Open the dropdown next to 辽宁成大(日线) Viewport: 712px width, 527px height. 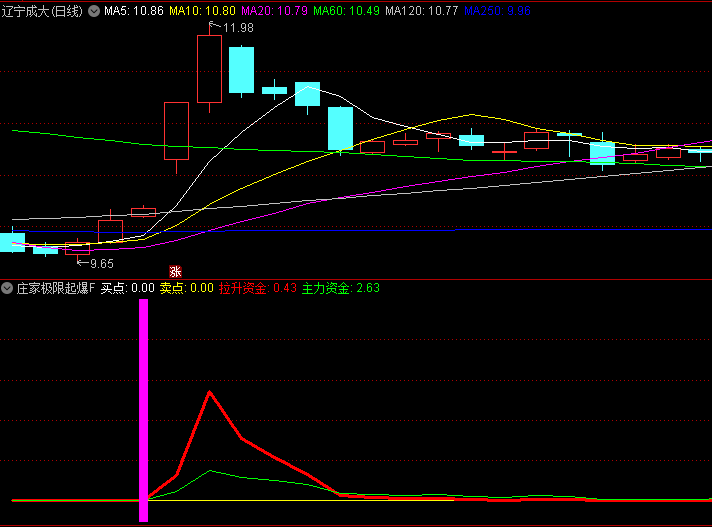click(94, 11)
